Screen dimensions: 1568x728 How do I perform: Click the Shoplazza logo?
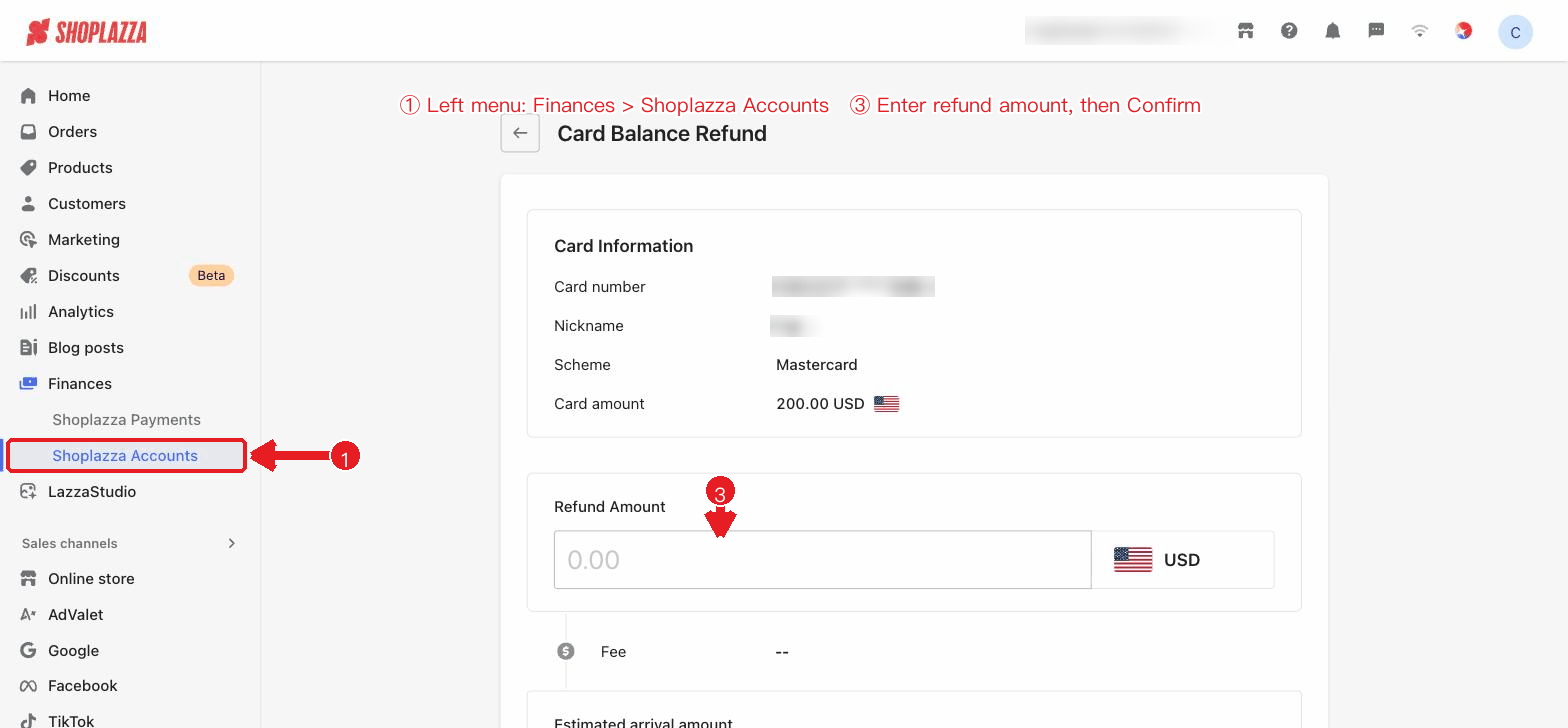86,32
